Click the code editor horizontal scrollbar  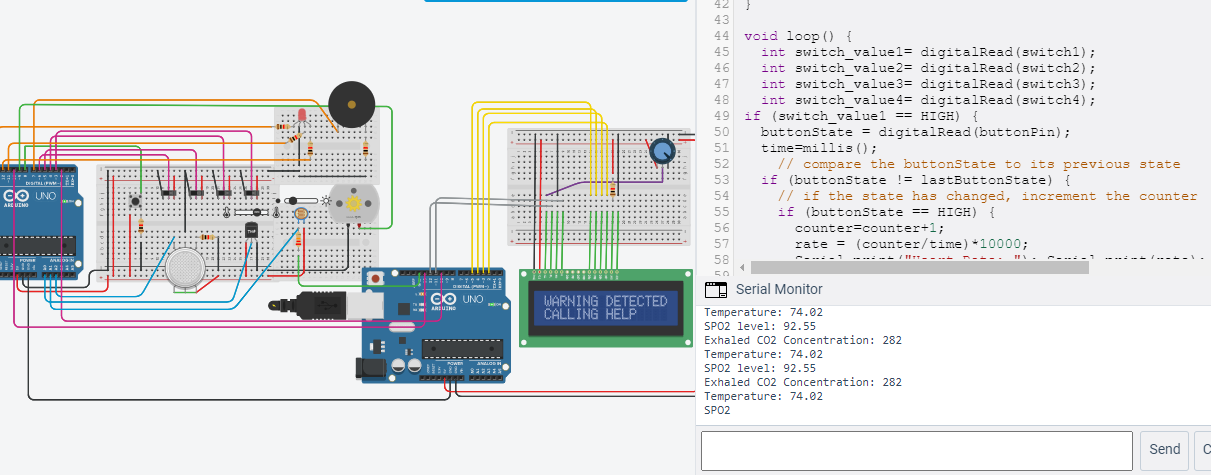click(920, 267)
